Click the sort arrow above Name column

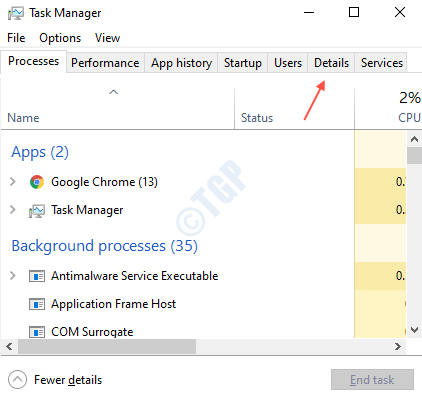[114, 92]
